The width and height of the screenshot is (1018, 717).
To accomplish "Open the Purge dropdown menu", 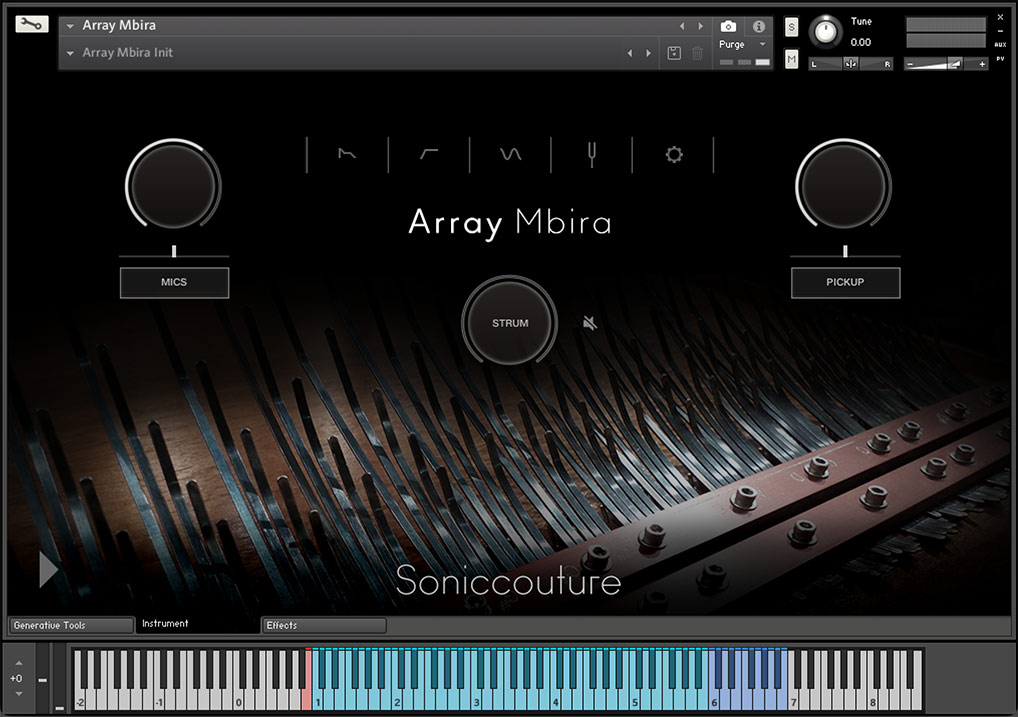I will [x=742, y=45].
